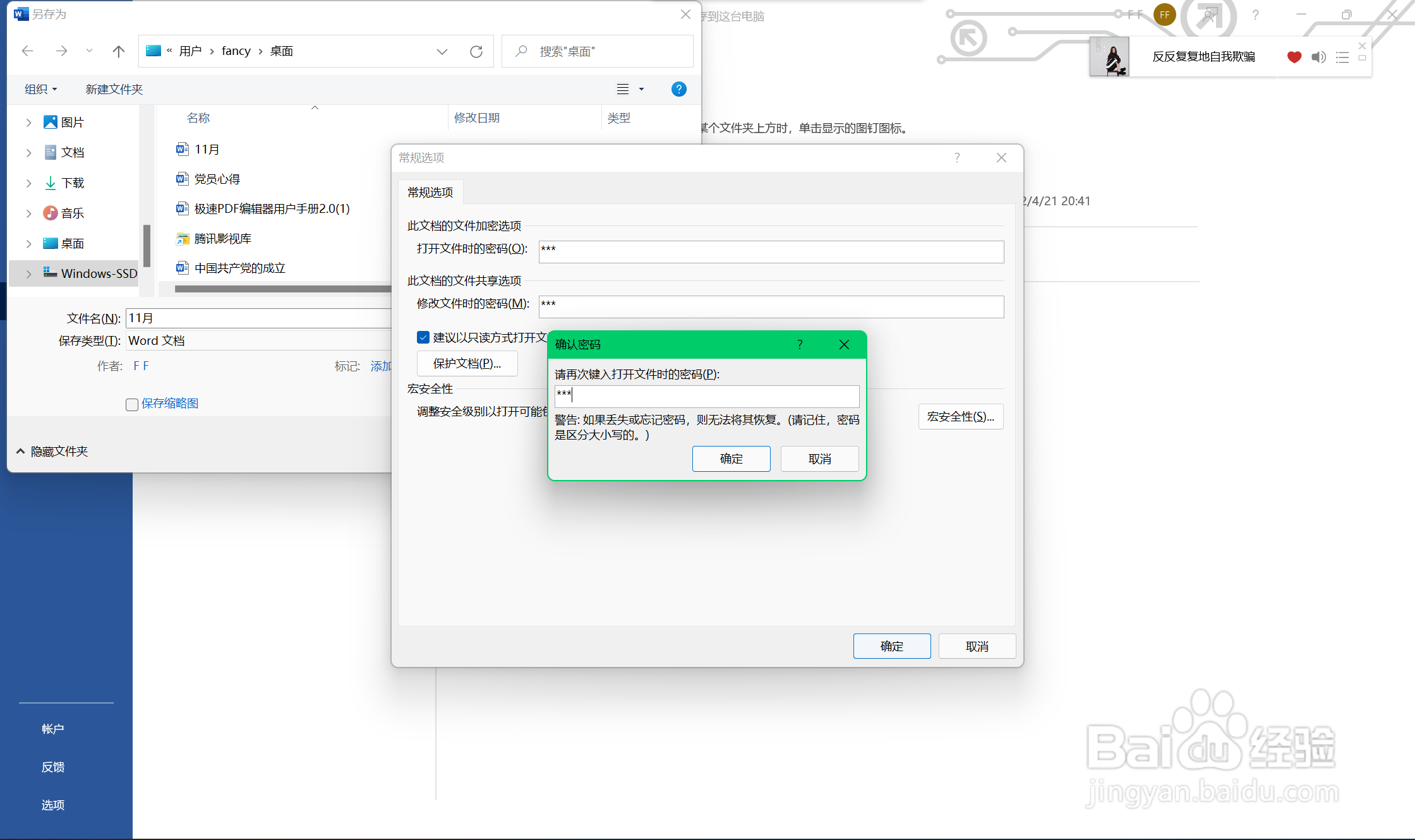Open the FF account avatar
Image resolution: width=1415 pixels, height=840 pixels.
pos(1164,15)
